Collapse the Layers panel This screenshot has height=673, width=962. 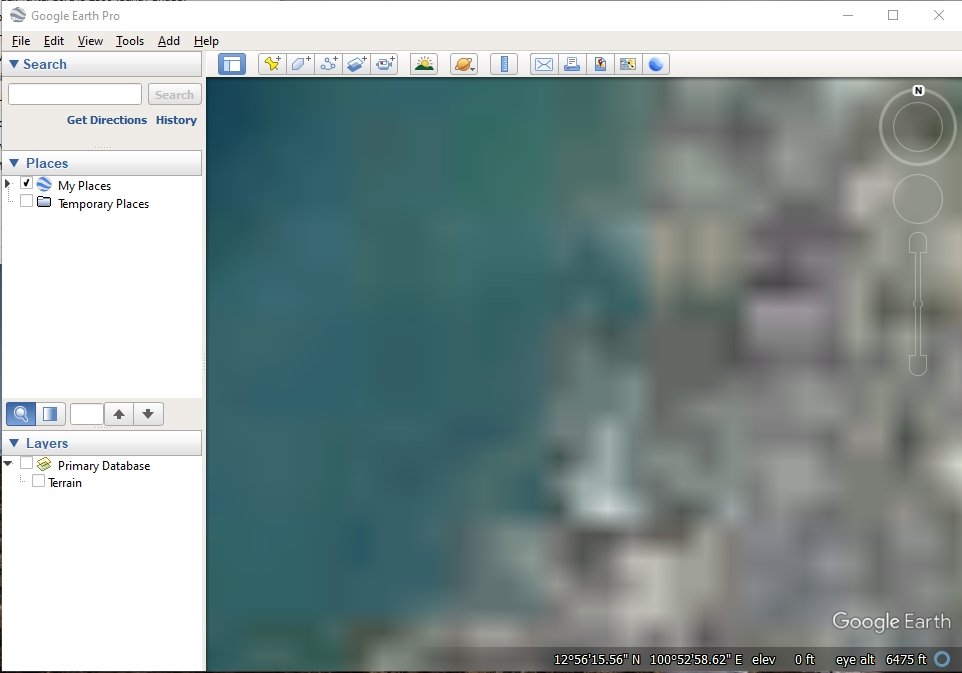pyautogui.click(x=14, y=442)
